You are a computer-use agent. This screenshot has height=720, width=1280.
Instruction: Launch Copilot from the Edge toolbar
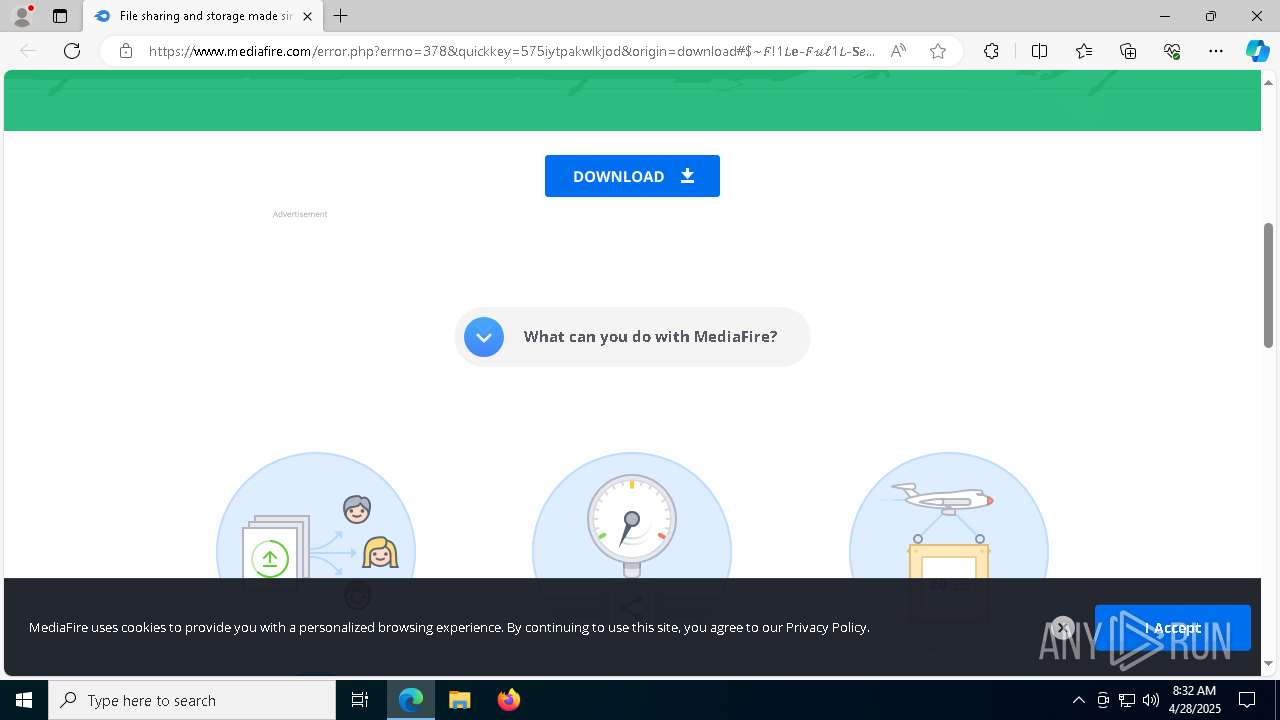tap(1257, 51)
